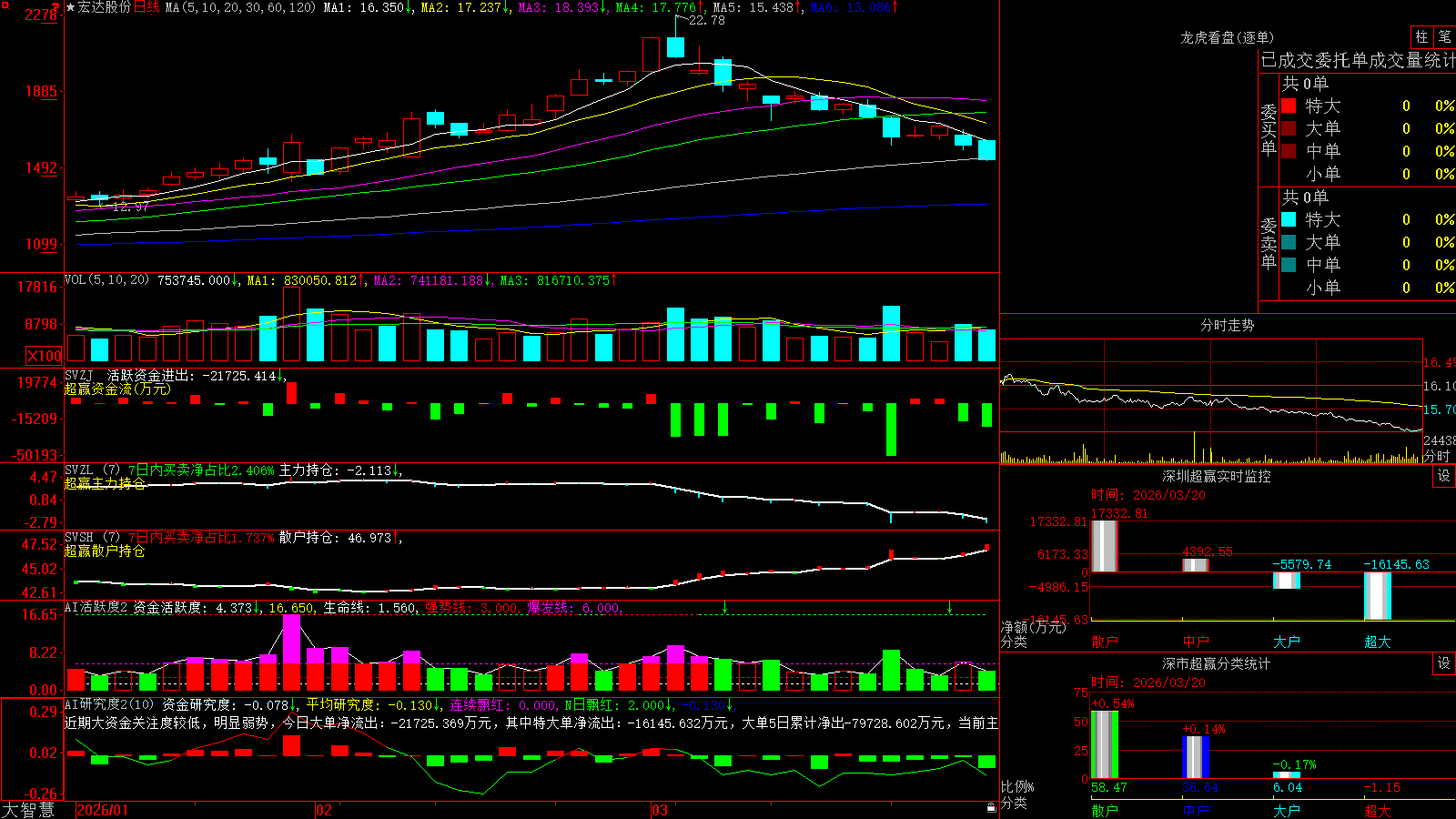The image size is (1456, 819).
Task: Click the 深市超赢分类统计 panel title
Action: pos(1217,663)
